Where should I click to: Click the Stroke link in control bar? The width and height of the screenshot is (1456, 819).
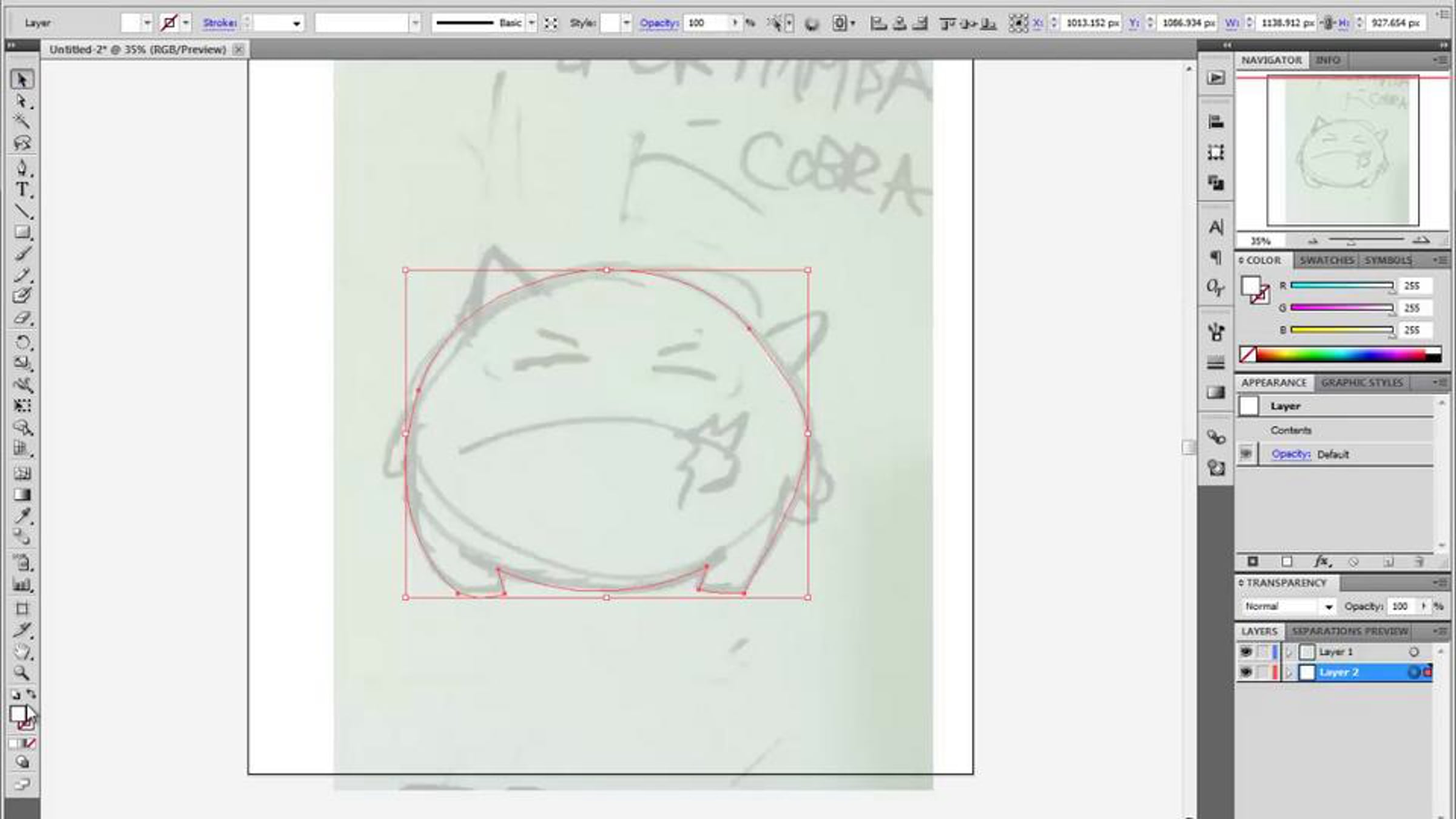(x=219, y=23)
